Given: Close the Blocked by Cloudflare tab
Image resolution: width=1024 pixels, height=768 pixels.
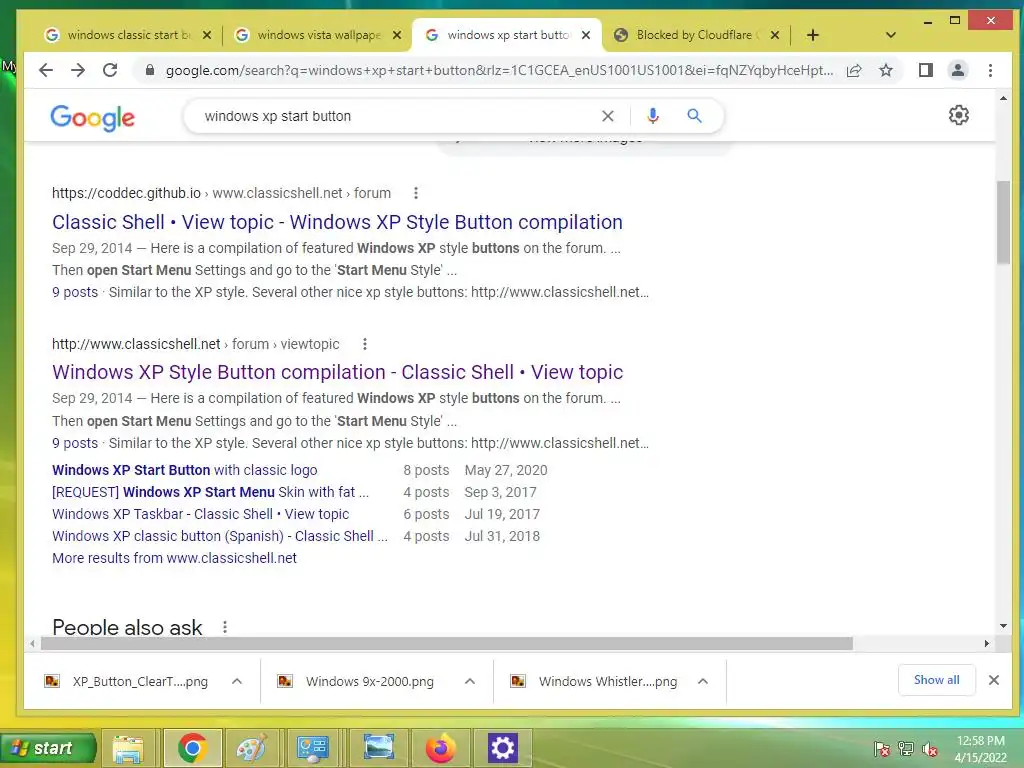Looking at the screenshot, I should point(775,35).
